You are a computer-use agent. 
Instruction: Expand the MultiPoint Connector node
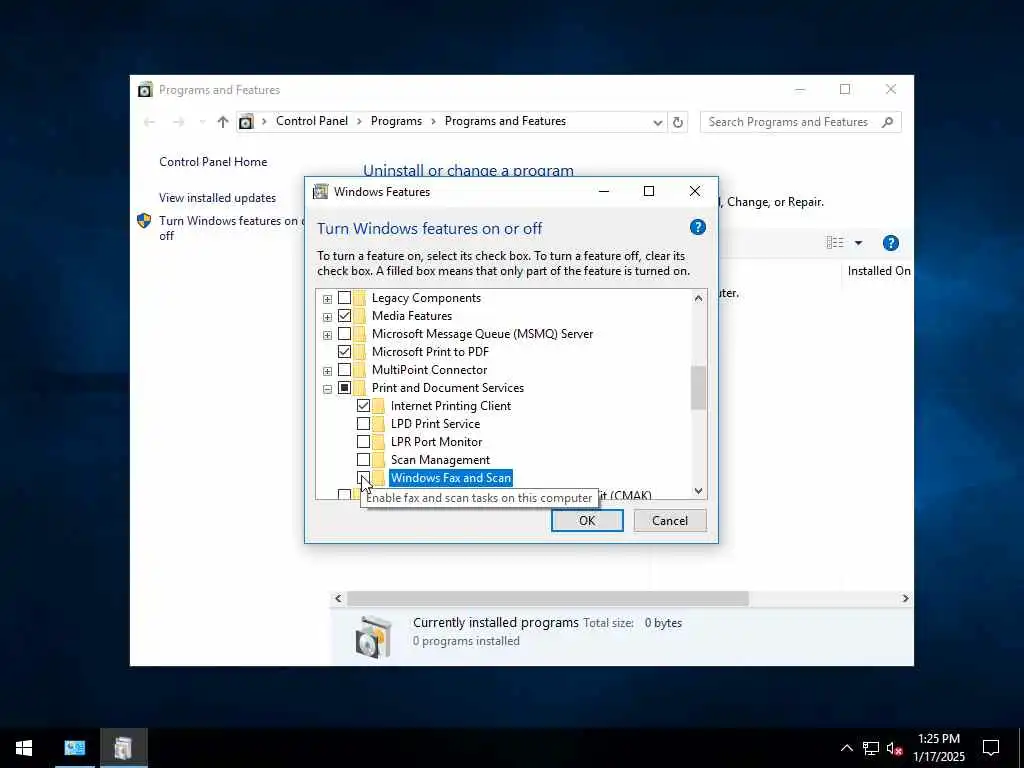tap(327, 371)
